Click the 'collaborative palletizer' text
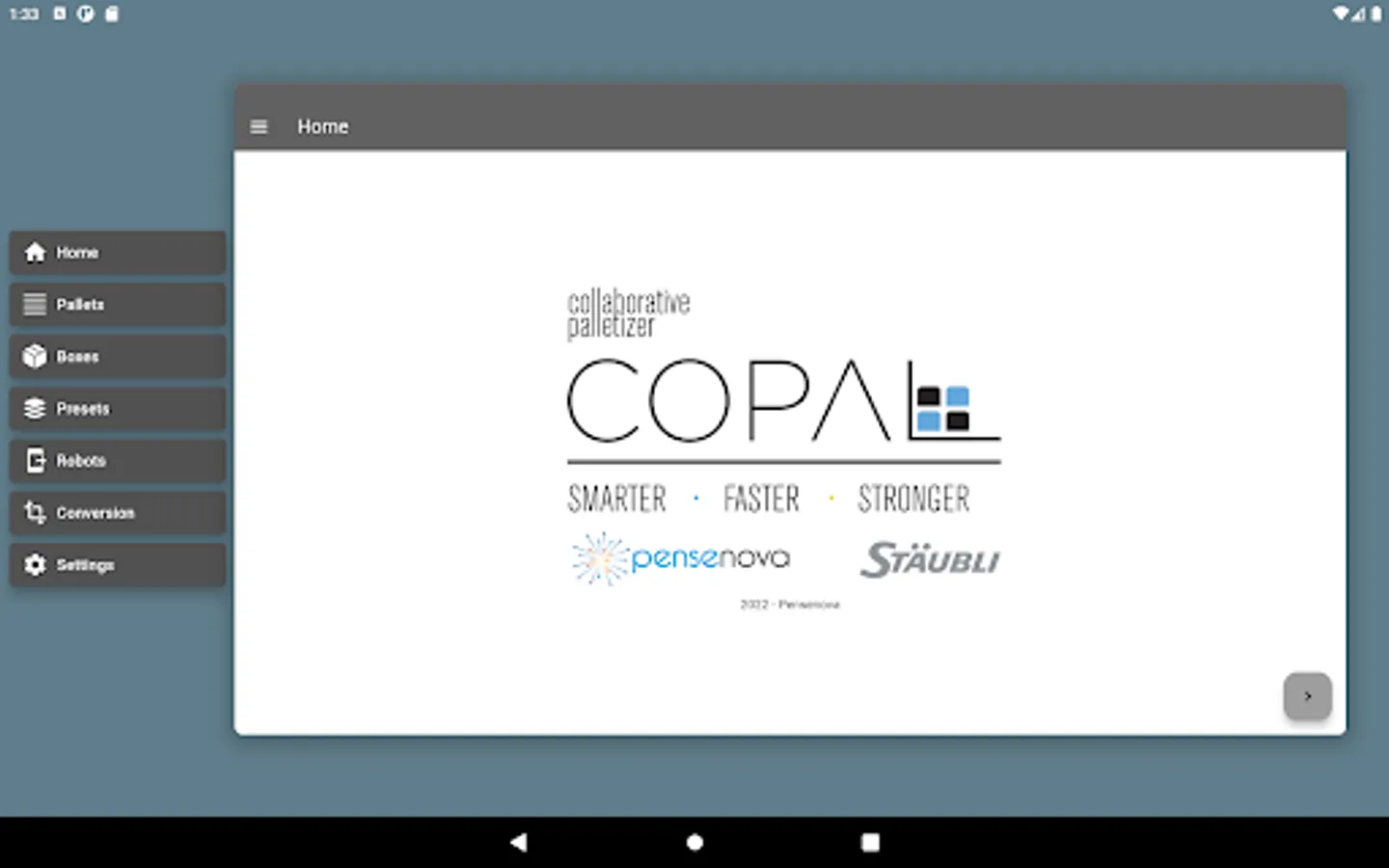1389x868 pixels. pyautogui.click(x=628, y=313)
